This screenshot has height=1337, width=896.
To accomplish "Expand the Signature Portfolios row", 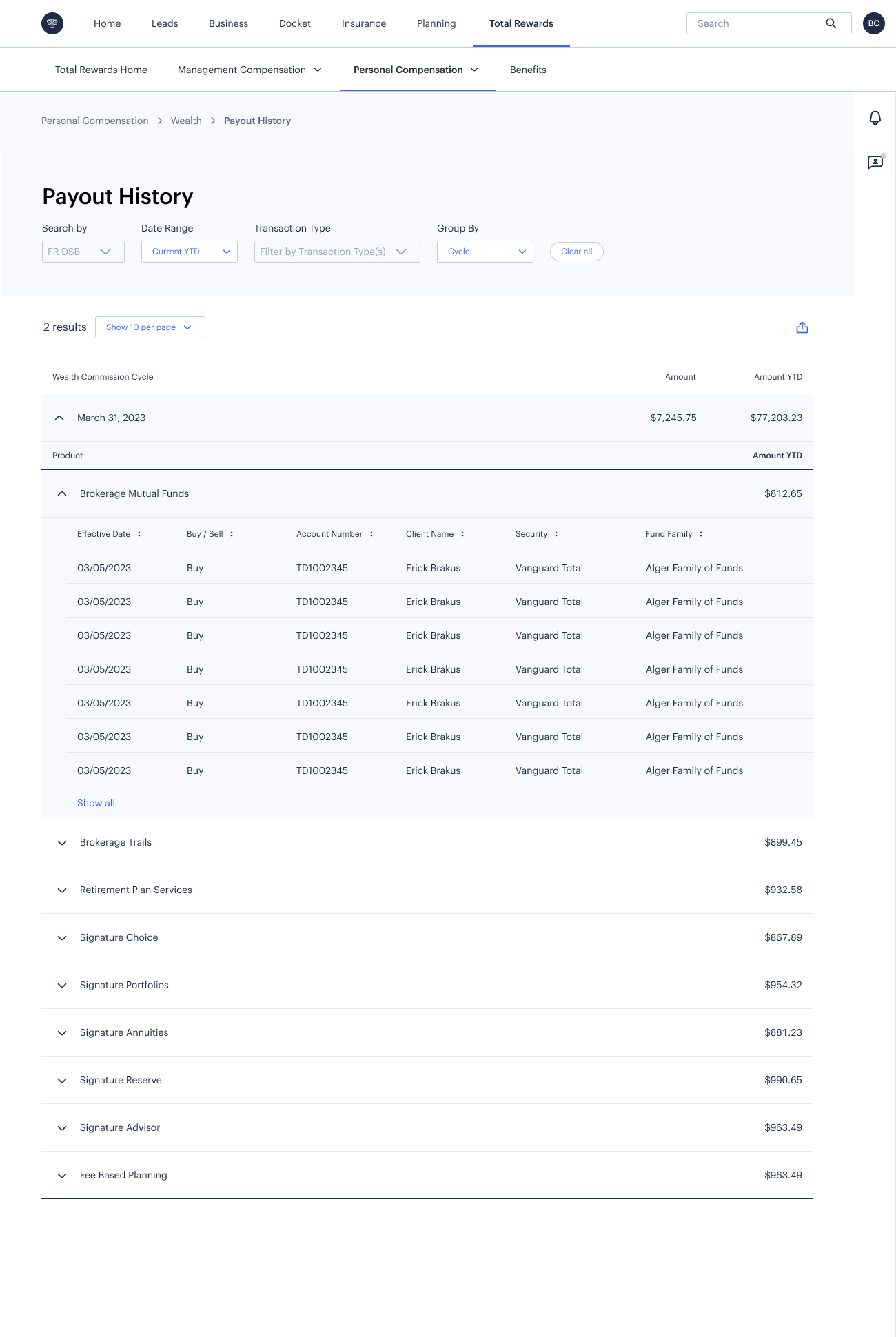I will click(62, 986).
